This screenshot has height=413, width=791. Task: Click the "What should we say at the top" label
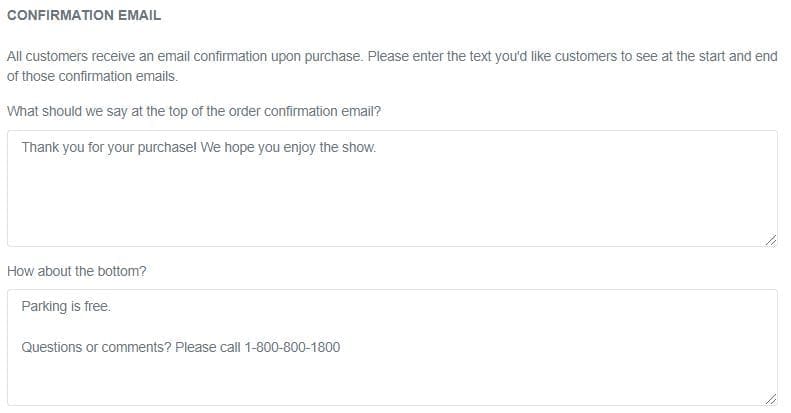click(x=193, y=111)
